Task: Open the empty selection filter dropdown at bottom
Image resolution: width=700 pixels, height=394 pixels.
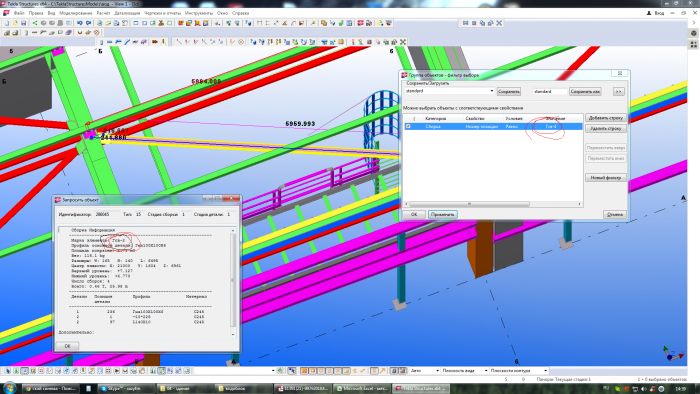Action: (273, 371)
